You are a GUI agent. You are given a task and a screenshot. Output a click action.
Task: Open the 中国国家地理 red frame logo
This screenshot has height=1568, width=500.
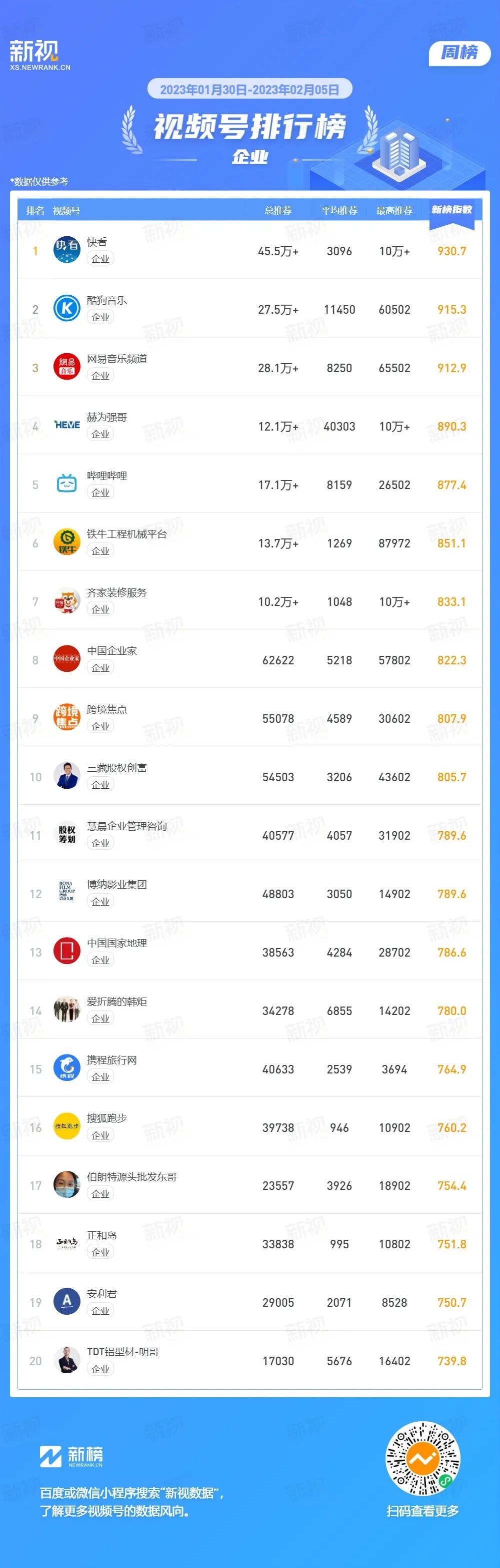point(67,951)
